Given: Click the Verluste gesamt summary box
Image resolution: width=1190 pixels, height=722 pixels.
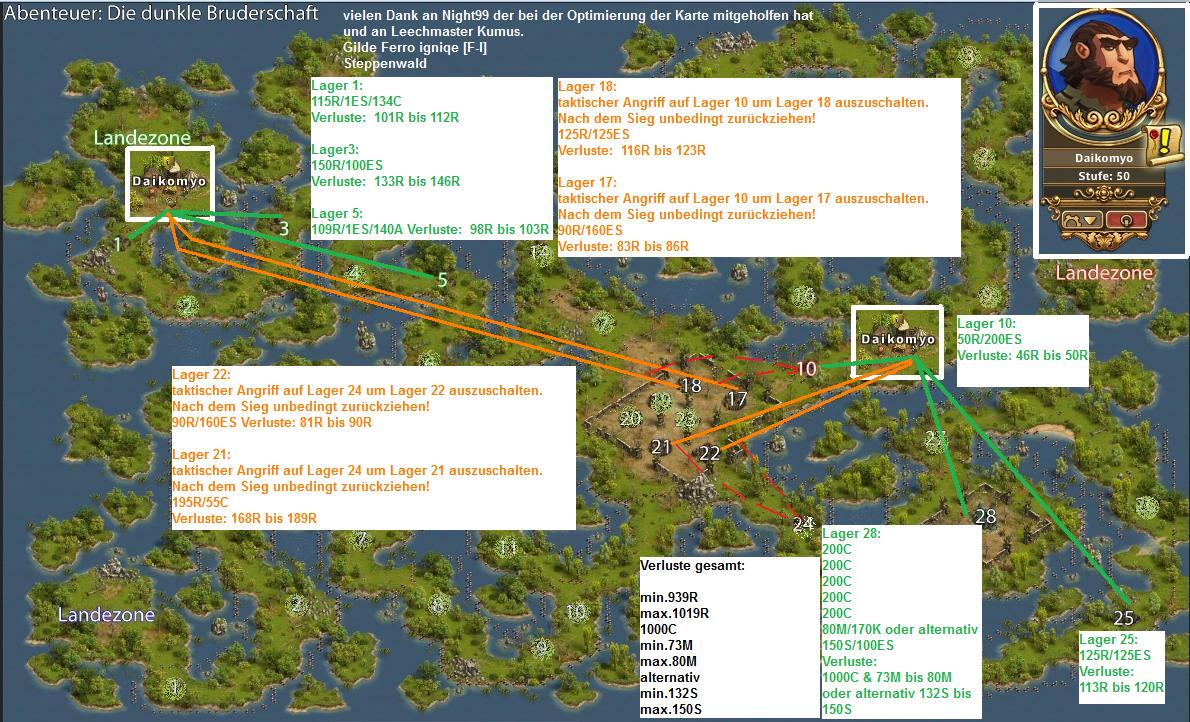Looking at the screenshot, I should 729,637.
